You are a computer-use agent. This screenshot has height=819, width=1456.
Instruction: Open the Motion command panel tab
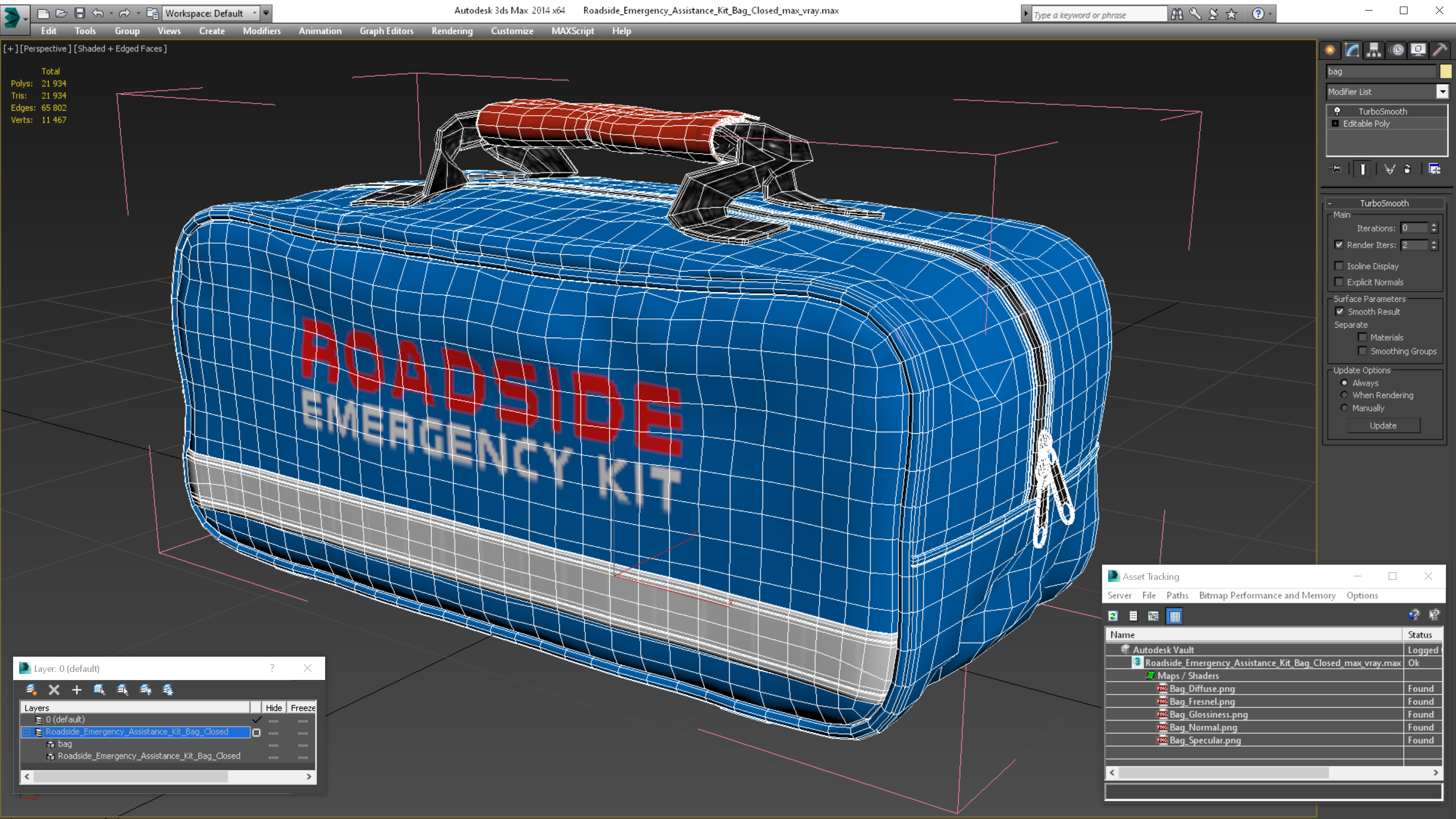tap(1396, 50)
